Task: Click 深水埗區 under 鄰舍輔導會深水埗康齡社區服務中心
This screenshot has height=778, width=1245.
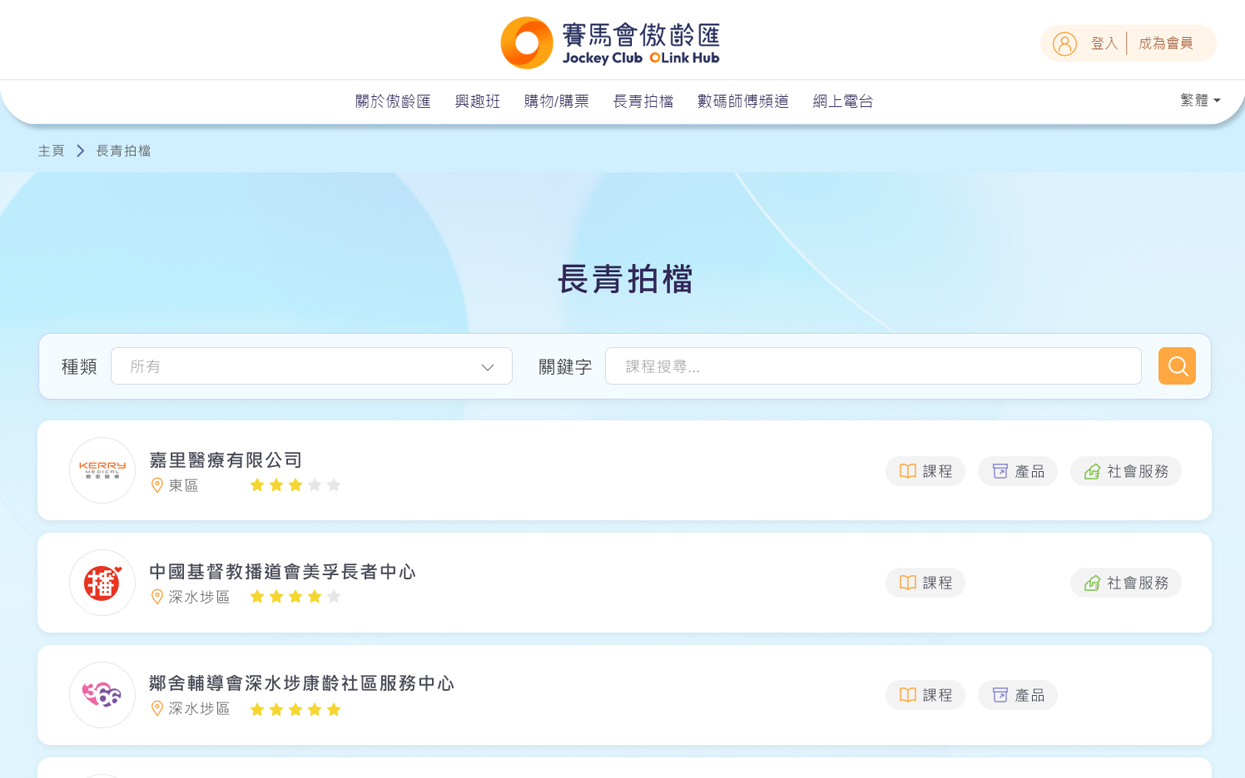Action: 199,709
